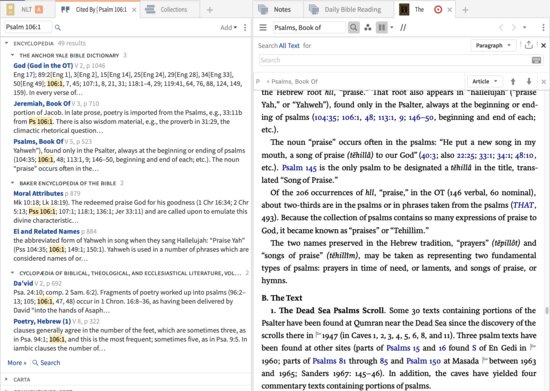The width and height of the screenshot is (550, 391).
Task: Click the timeline flag icon before 1960
Action: (532, 347)
